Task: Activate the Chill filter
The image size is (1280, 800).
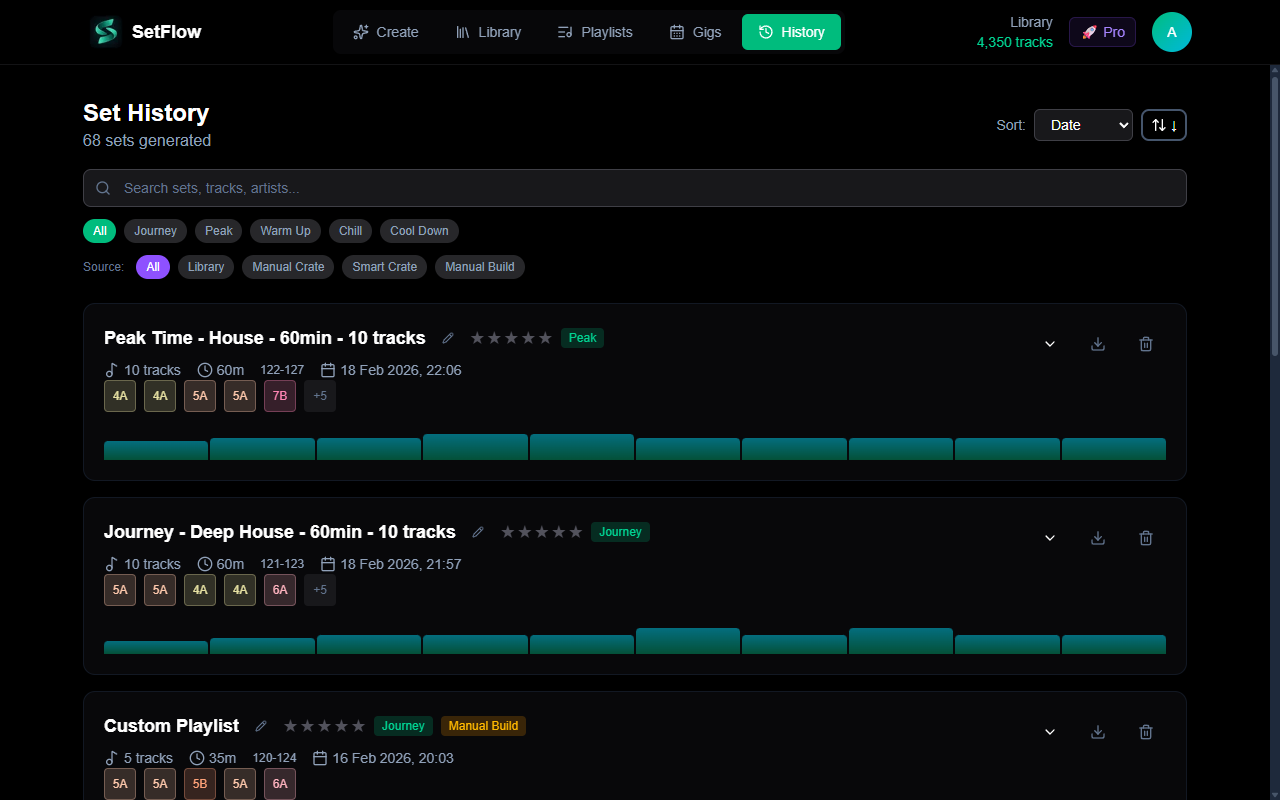Action: tap(350, 231)
